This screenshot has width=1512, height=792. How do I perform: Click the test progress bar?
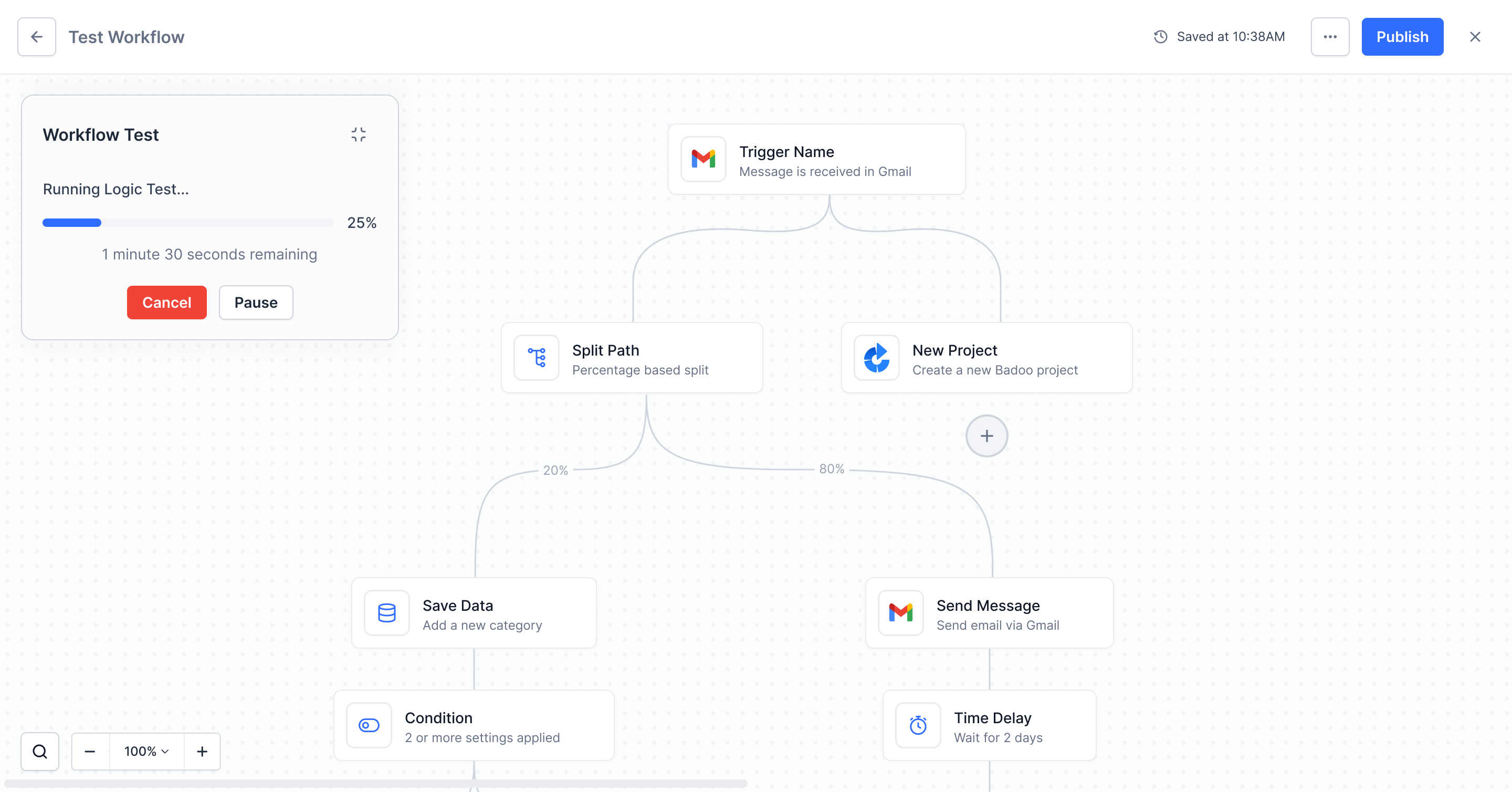(188, 223)
